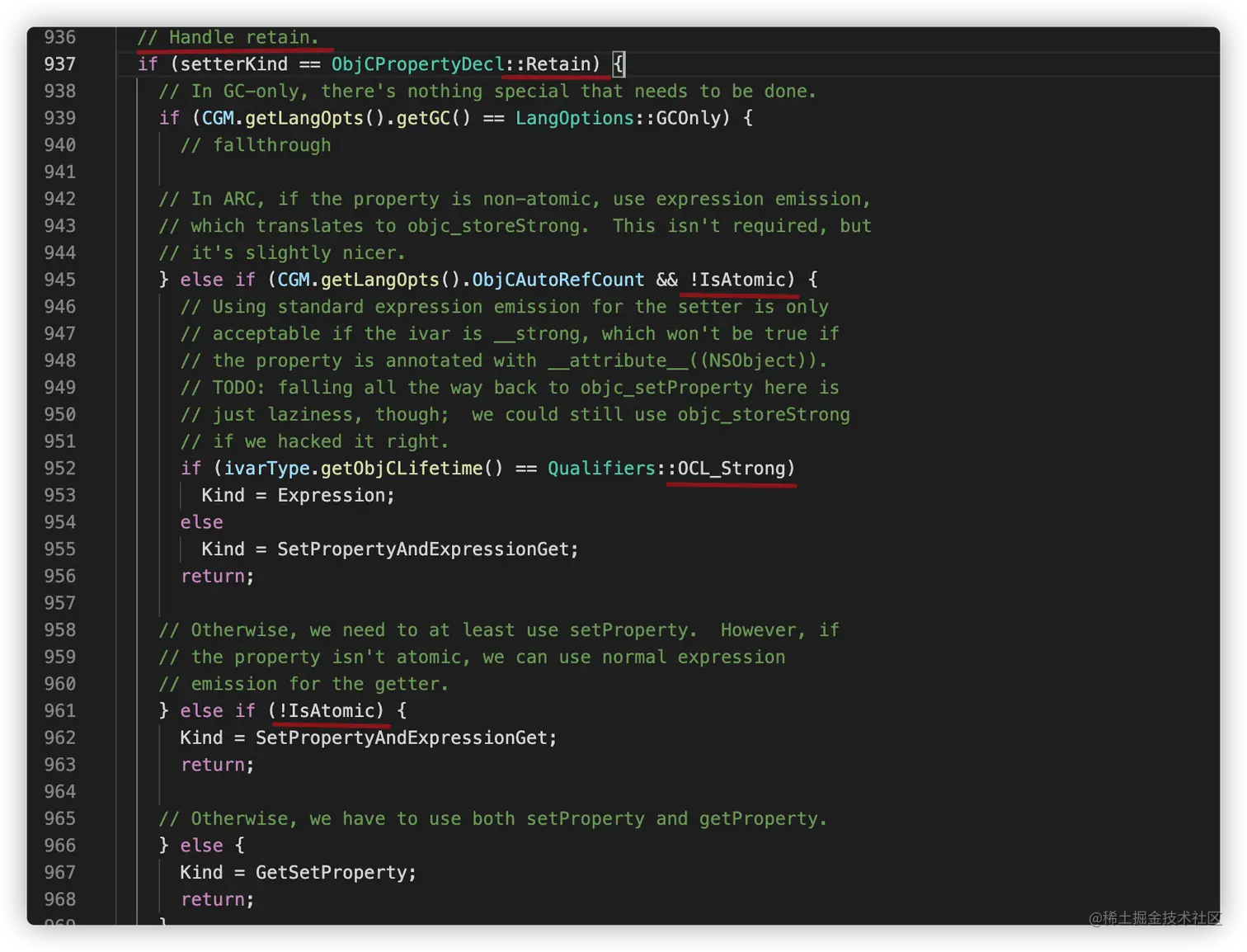1247x952 pixels.
Task: Click the '// Handle retain.' comment
Action: point(228,37)
